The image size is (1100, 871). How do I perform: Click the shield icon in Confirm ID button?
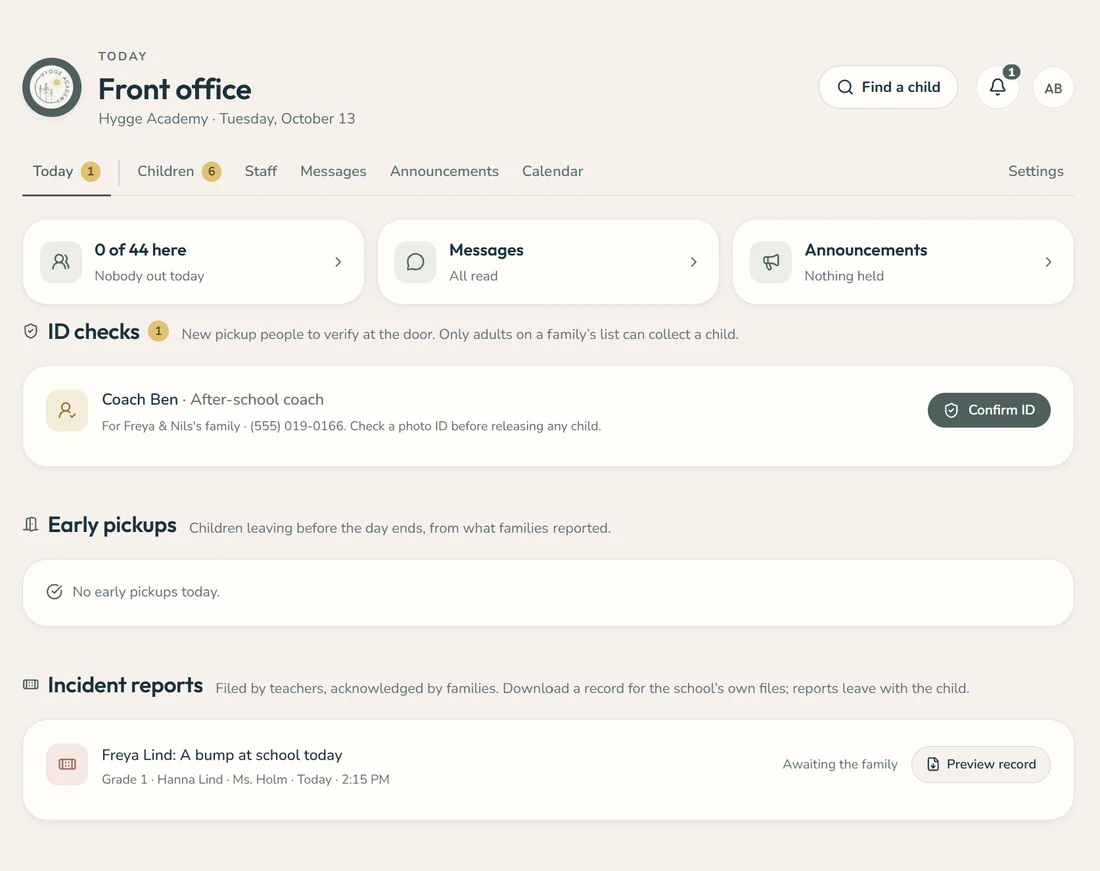coord(951,410)
